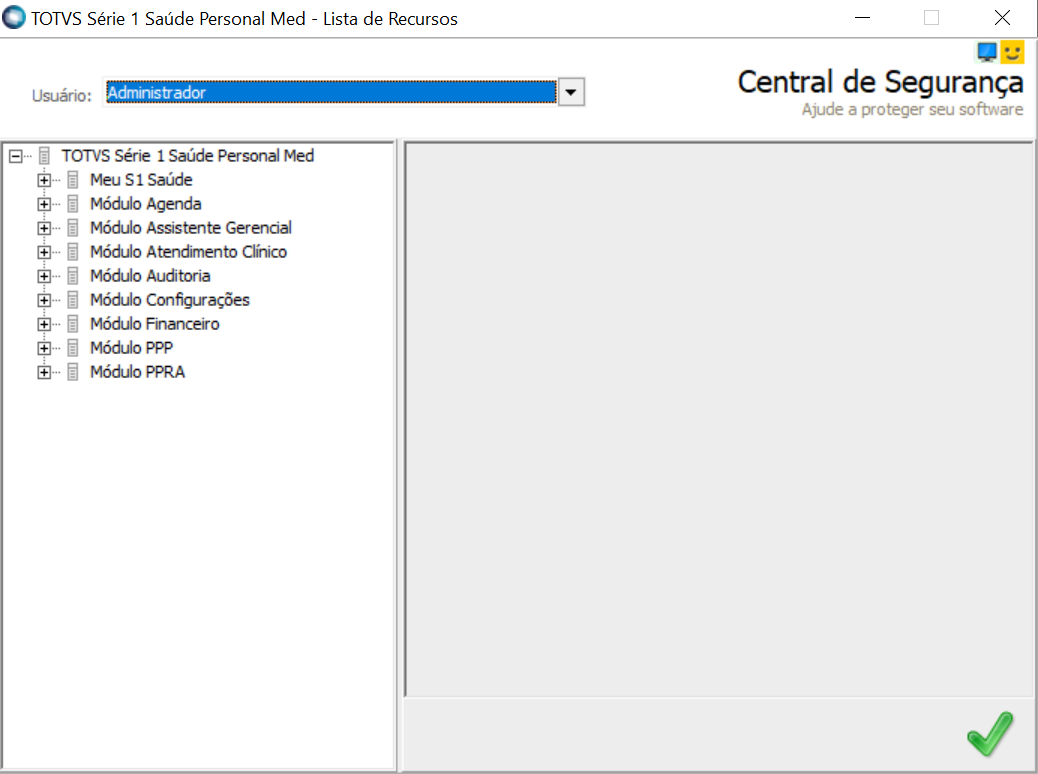This screenshot has height=774, width=1038.
Task: Close the Lista de Recursos window
Action: tap(1002, 18)
